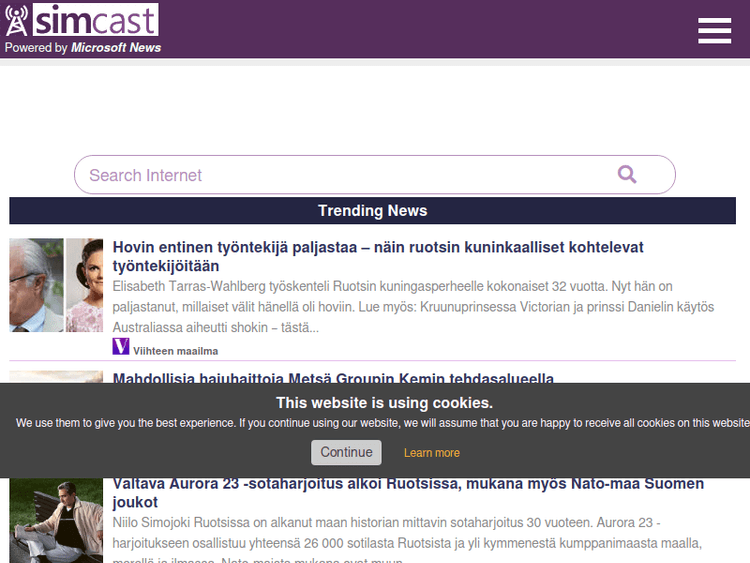Click the woman's portrait in royal article
750x563 pixels.
85,285
